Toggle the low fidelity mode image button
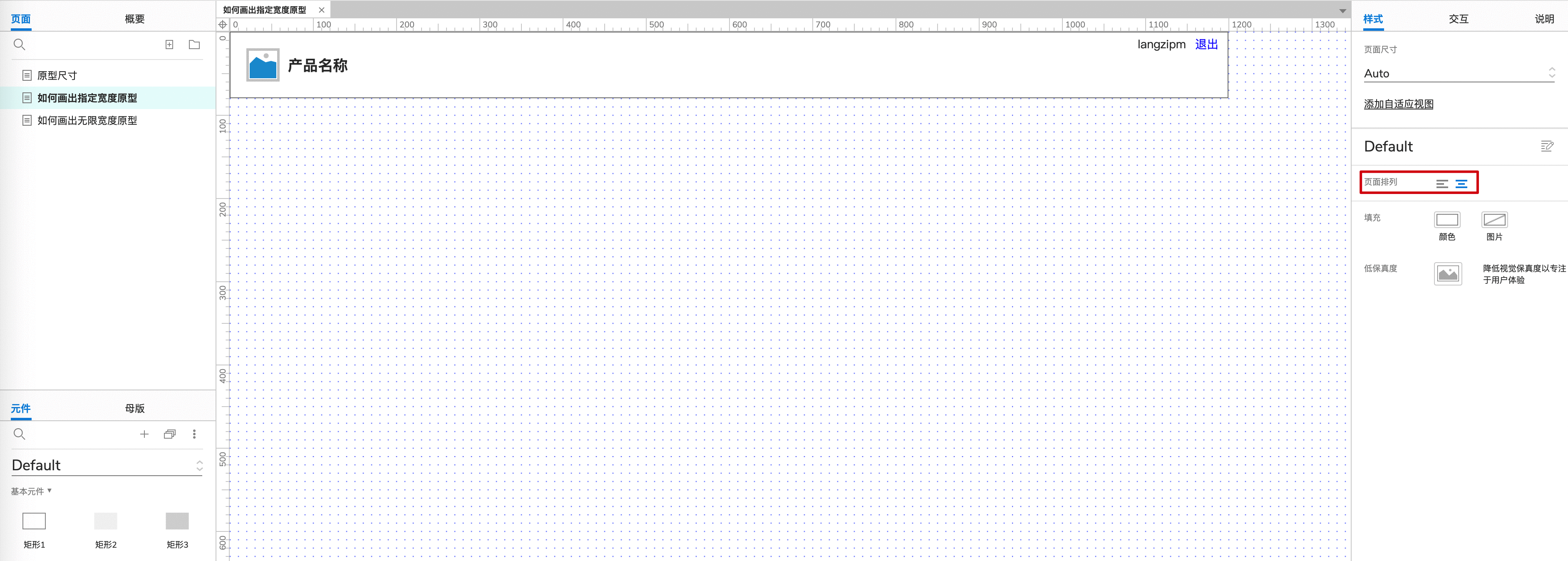 coord(1447,274)
